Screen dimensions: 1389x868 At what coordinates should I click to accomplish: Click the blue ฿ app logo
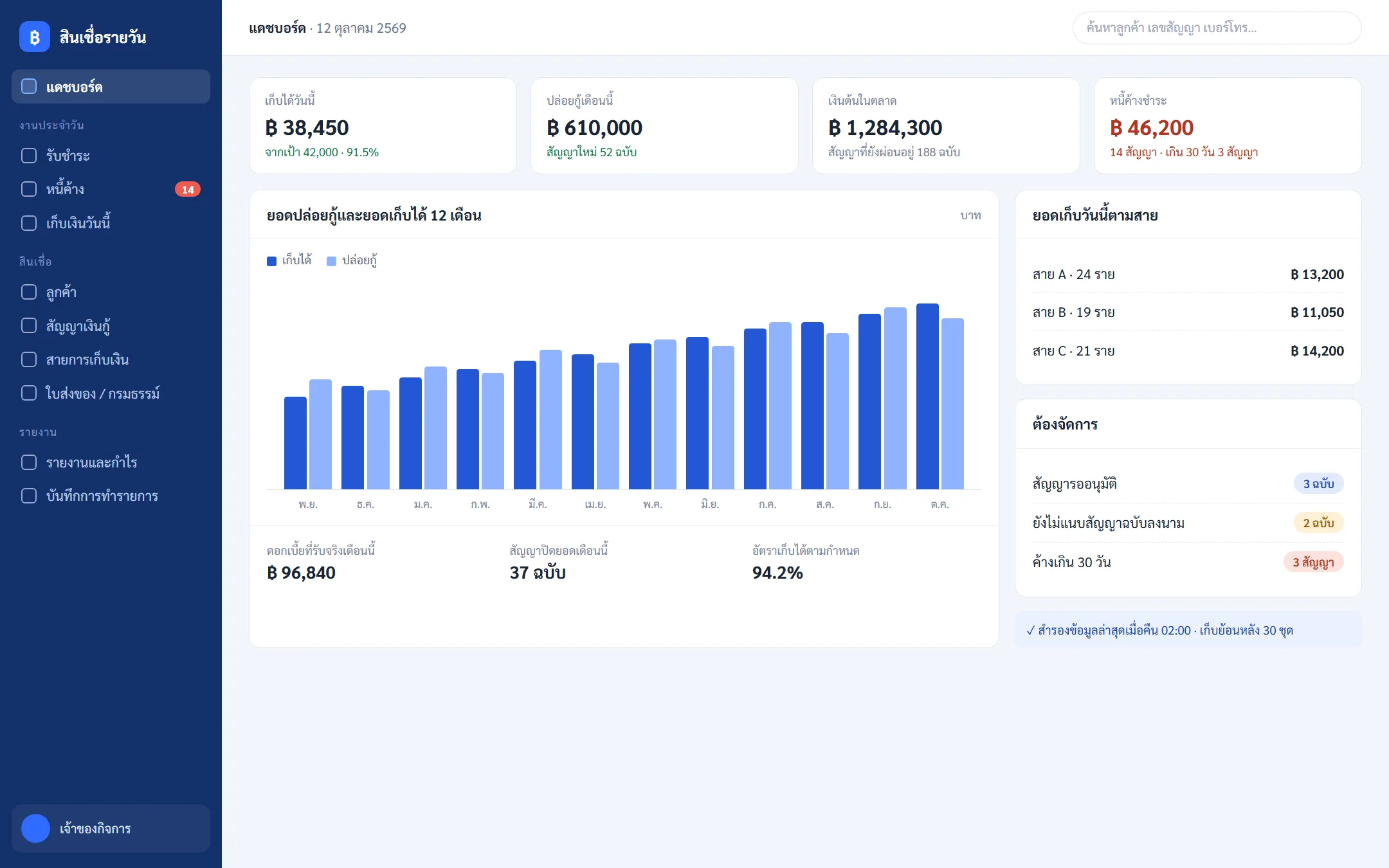coord(35,37)
